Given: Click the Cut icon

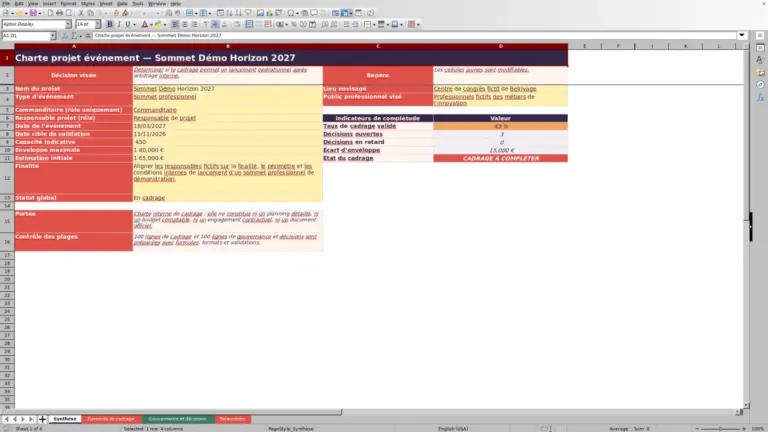Looking at the screenshot, I should (81, 13).
